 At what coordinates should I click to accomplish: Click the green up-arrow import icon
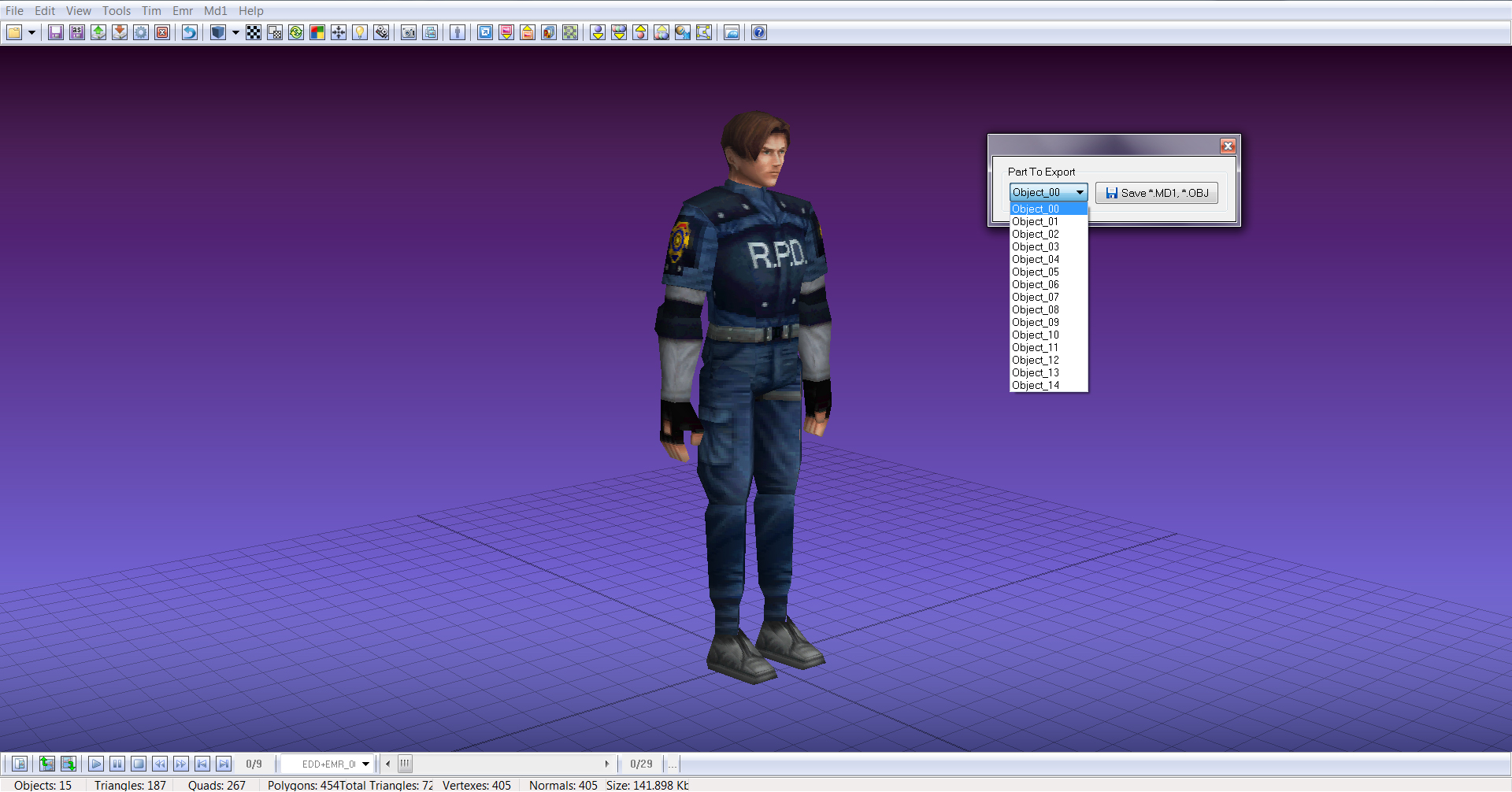(98, 32)
